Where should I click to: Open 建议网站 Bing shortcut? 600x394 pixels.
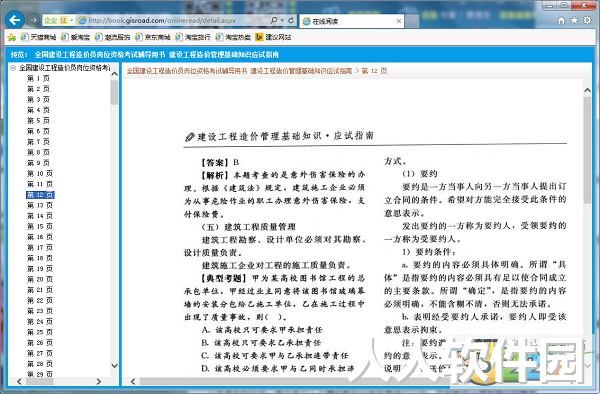273,37
